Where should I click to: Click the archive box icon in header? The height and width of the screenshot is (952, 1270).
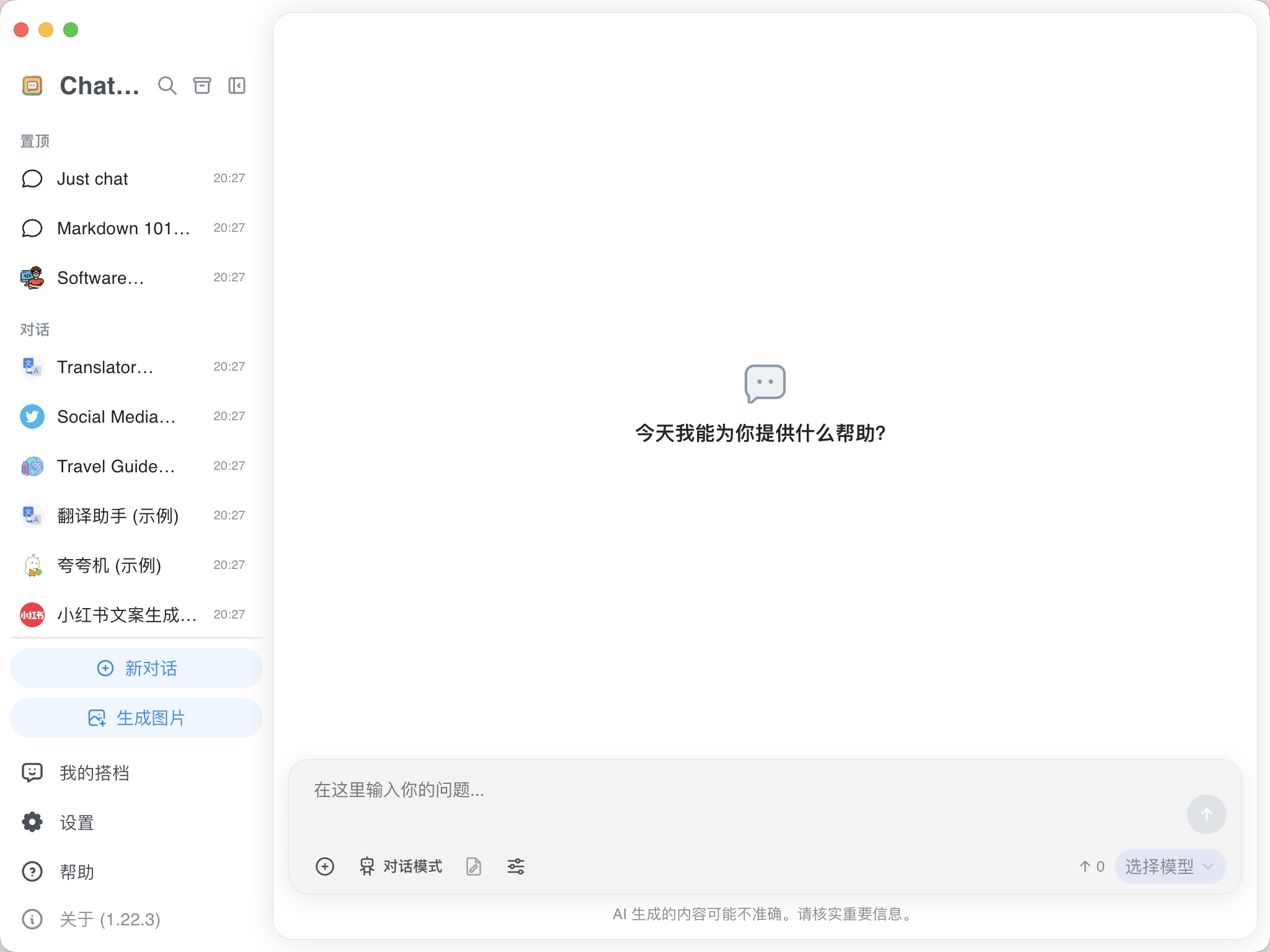click(x=202, y=86)
